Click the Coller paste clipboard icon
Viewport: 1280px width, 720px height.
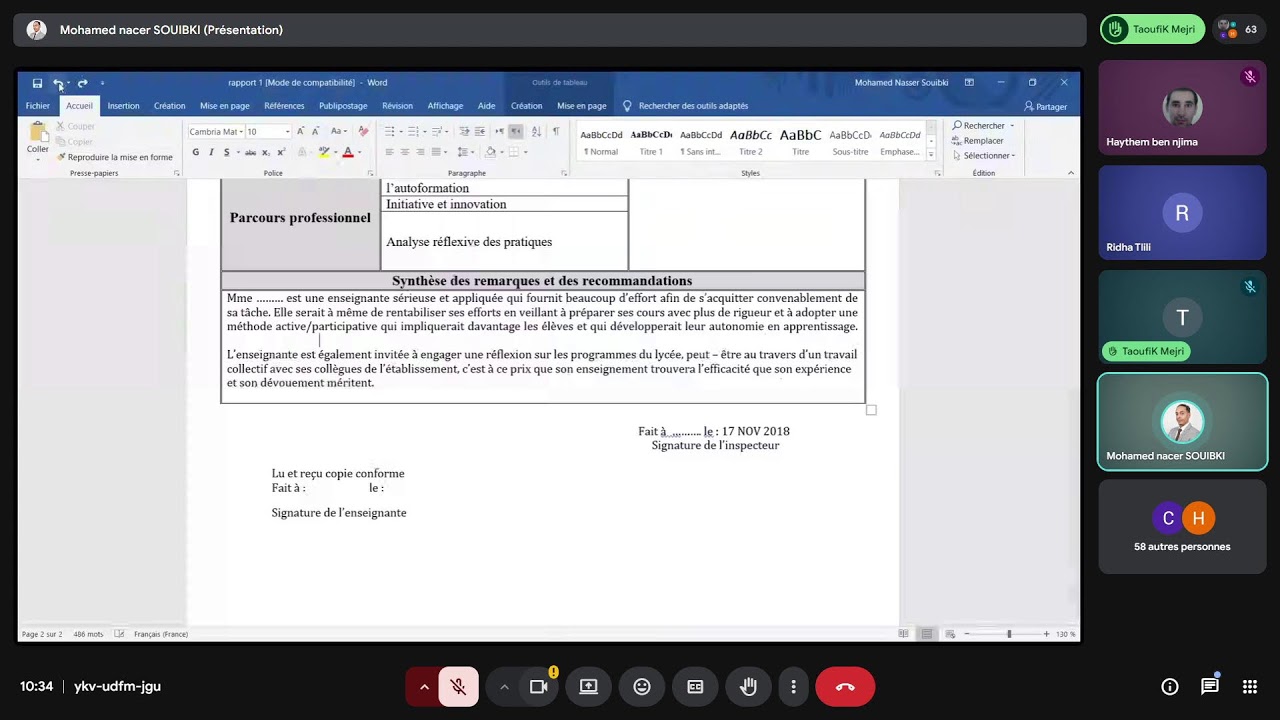[38, 132]
